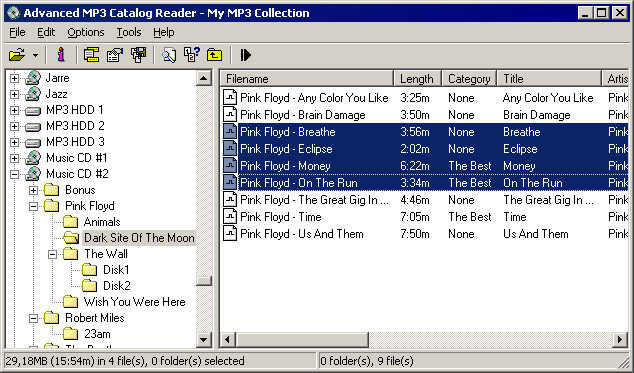
Task: Sort by the Title column header
Action: (549, 78)
